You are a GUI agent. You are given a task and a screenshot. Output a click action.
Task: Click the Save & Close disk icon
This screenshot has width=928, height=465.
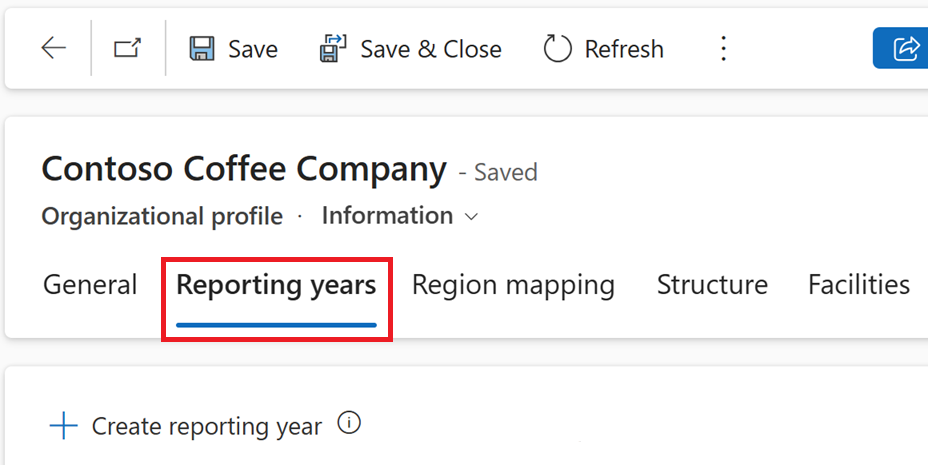coord(333,48)
